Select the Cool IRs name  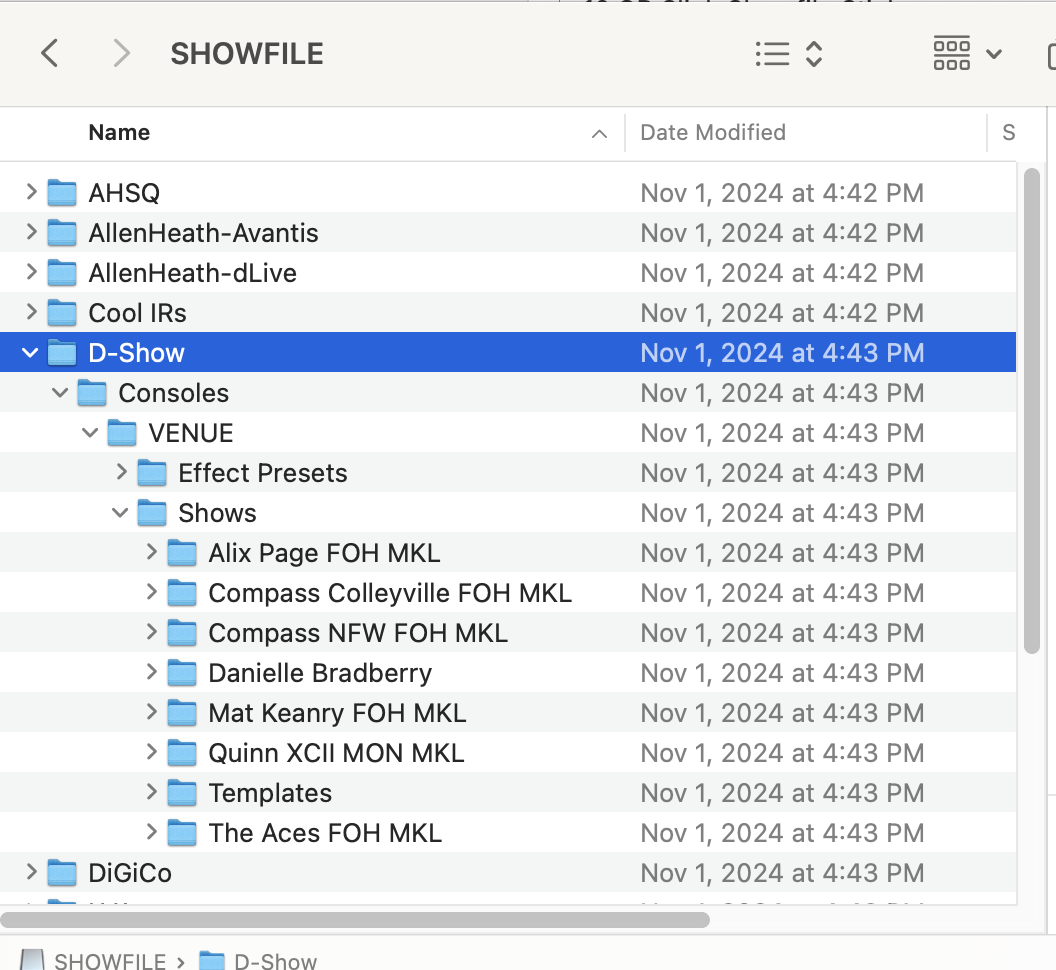tap(137, 313)
